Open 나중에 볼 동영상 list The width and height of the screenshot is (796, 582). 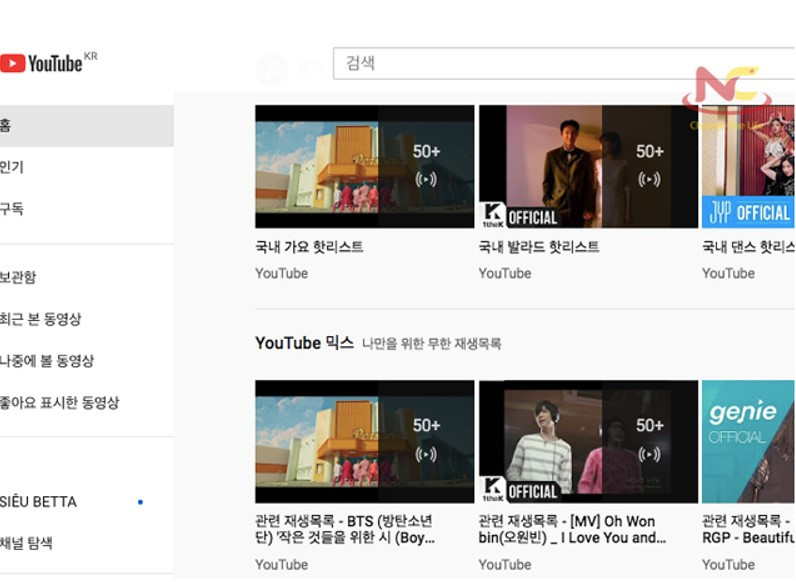click(x=47, y=361)
